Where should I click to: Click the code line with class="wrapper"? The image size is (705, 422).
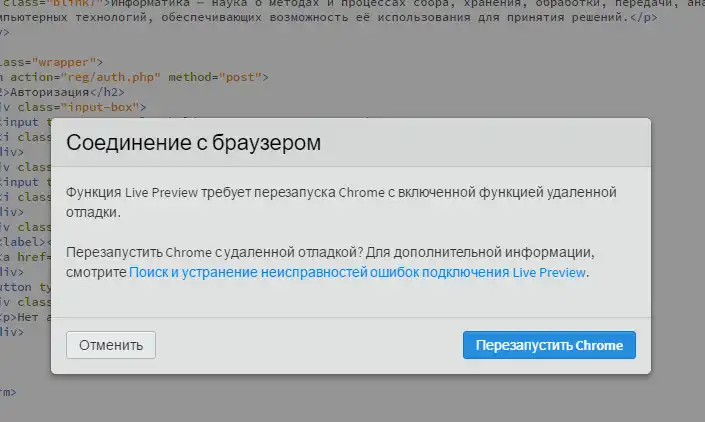(x=51, y=62)
